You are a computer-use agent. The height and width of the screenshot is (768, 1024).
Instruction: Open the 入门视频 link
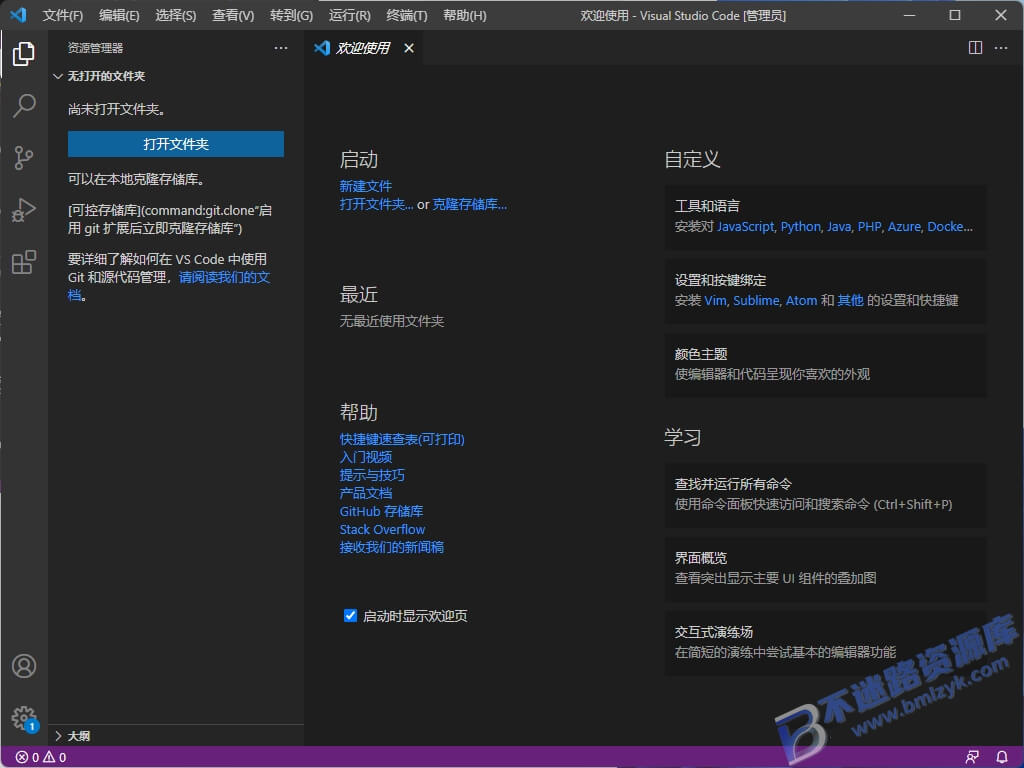click(x=366, y=457)
